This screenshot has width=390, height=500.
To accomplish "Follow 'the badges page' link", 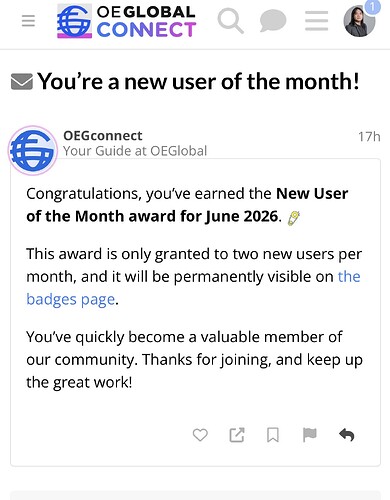I will click(x=193, y=288).
